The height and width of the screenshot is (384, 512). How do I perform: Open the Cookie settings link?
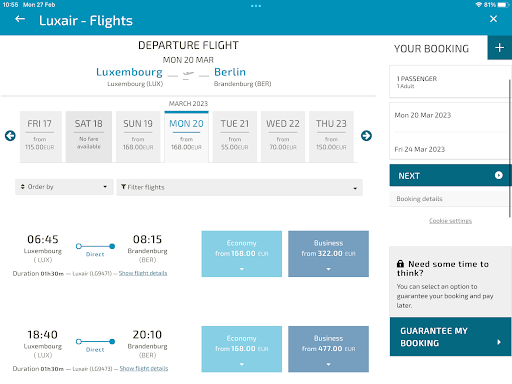[x=450, y=221]
